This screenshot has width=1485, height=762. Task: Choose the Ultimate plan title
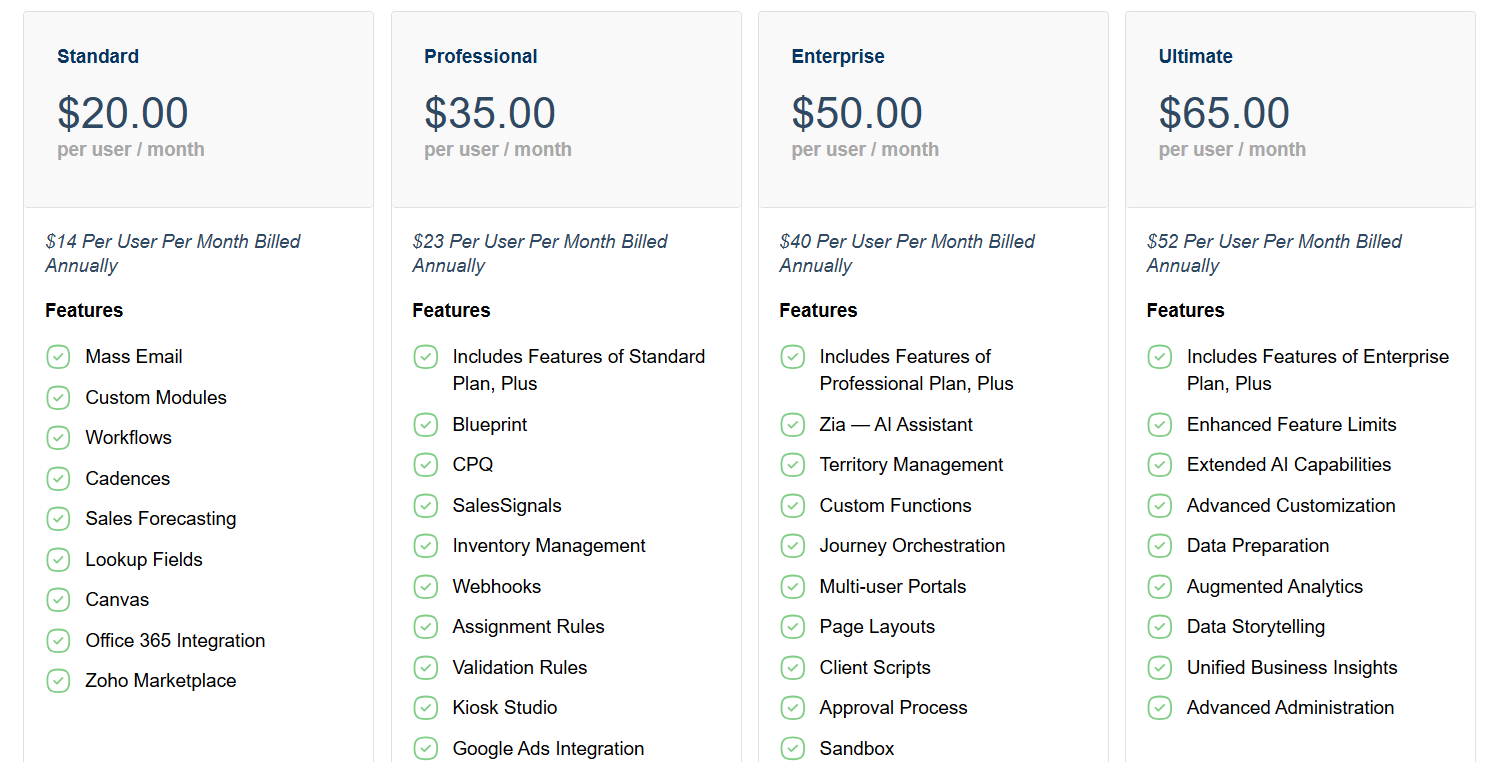click(1195, 57)
